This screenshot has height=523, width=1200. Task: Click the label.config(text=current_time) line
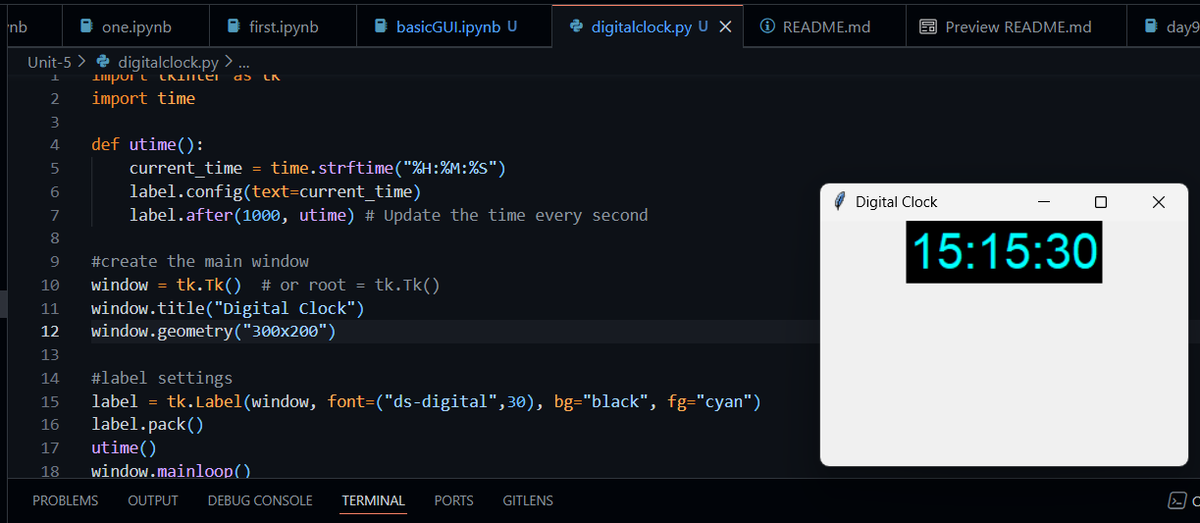(275, 191)
